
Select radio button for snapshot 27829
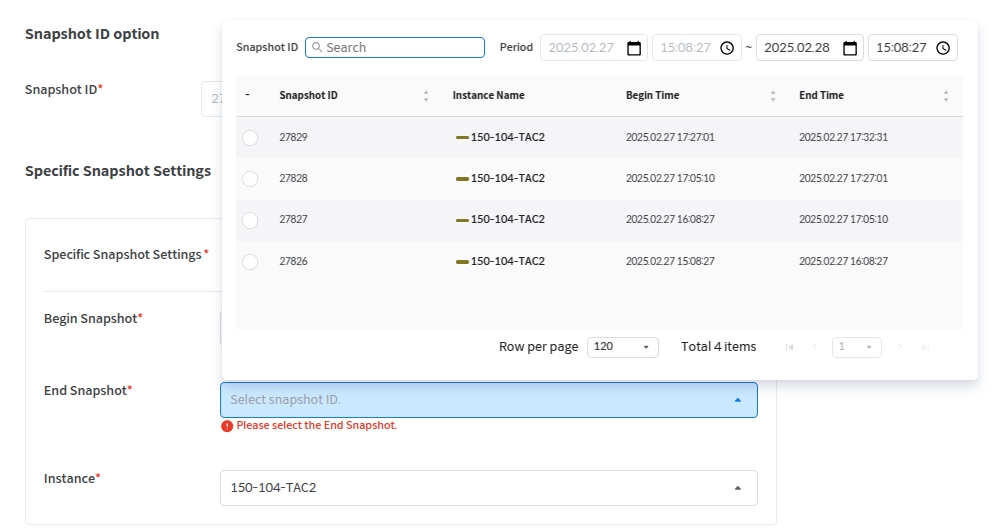click(x=250, y=138)
